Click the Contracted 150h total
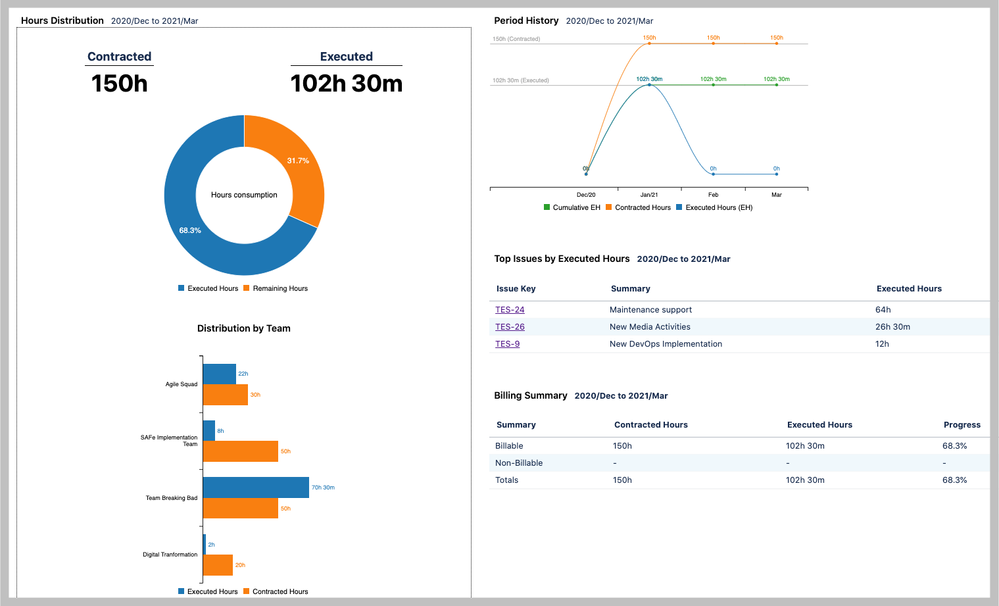This screenshot has width=999, height=606. click(119, 83)
